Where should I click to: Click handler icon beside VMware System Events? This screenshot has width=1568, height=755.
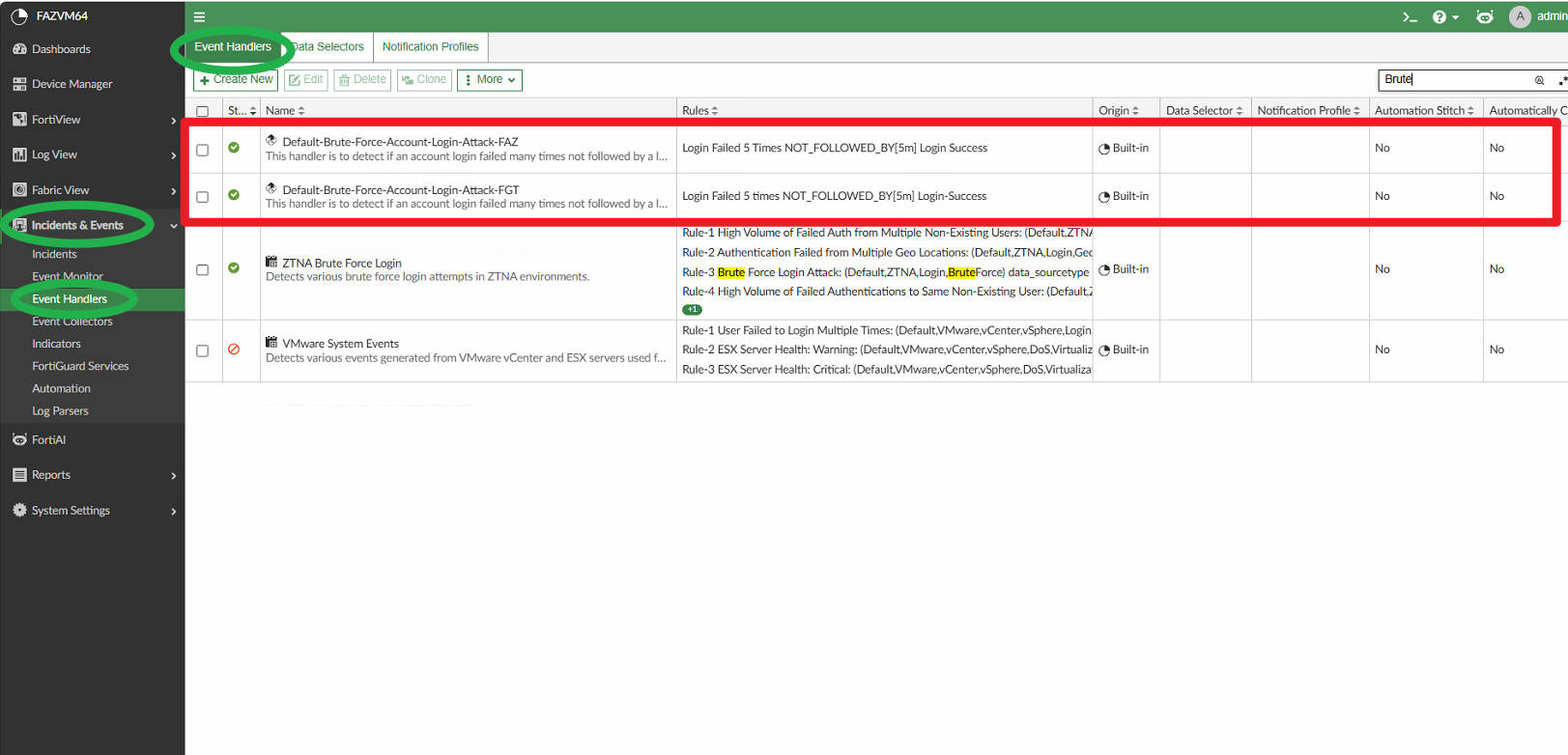(271, 342)
